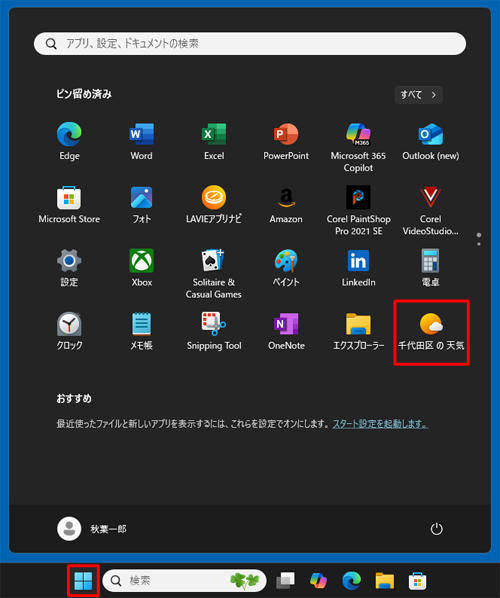Follow the スタート設定を起動します link

380,424
